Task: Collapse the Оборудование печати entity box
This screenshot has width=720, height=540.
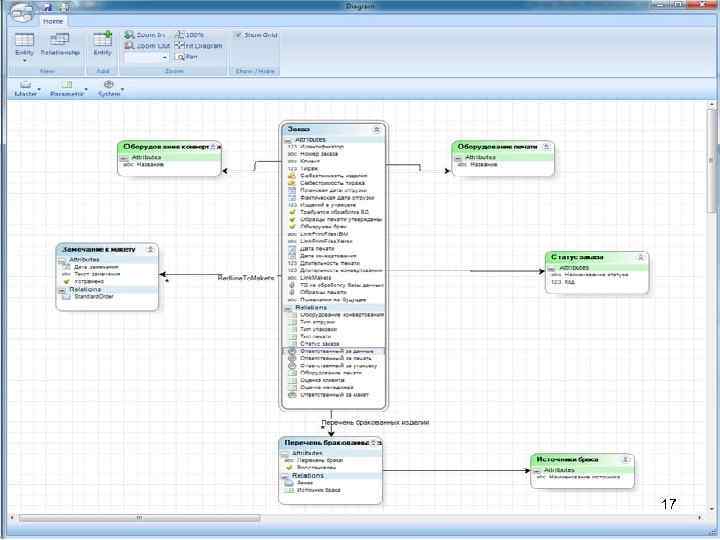Action: 546,147
